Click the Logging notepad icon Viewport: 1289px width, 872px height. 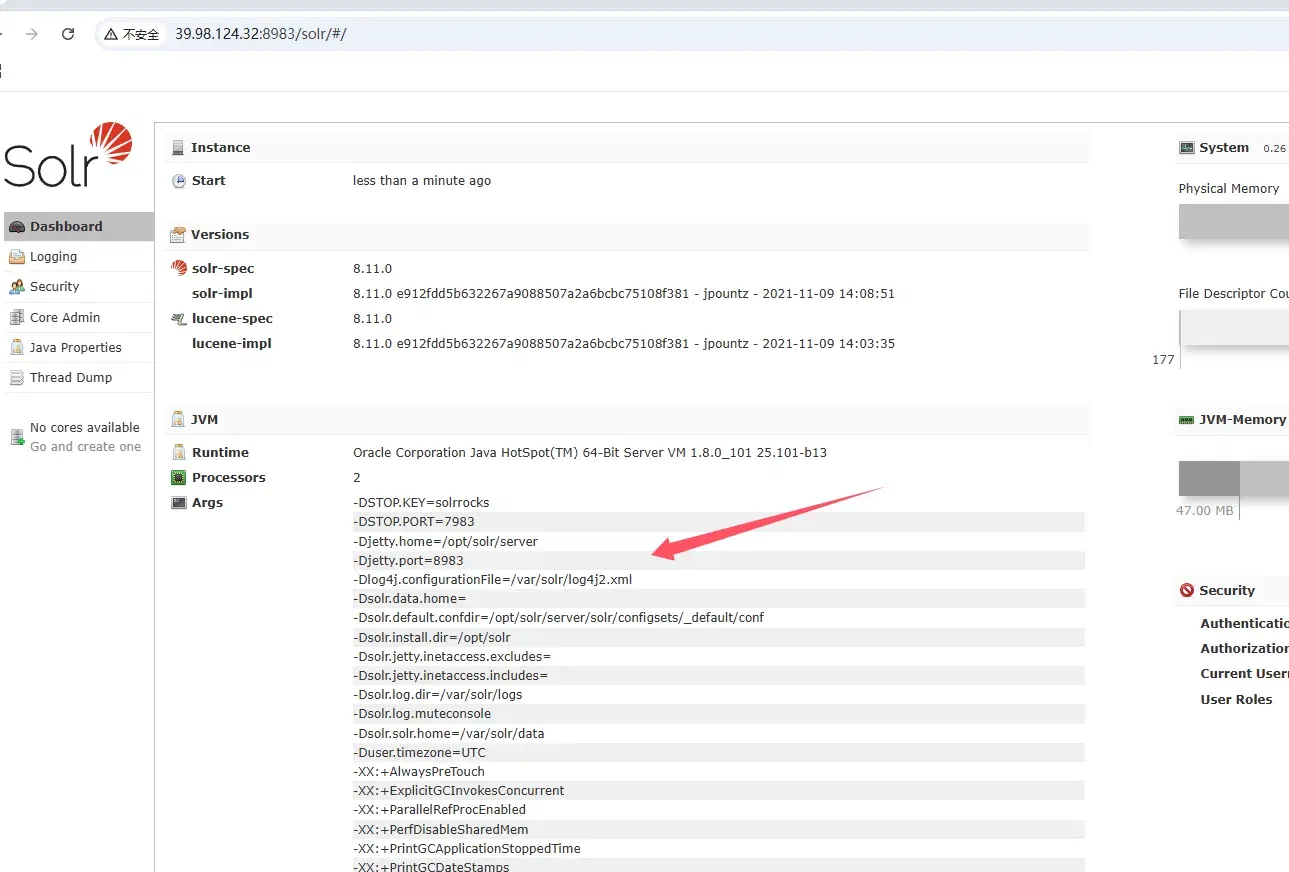coord(17,257)
